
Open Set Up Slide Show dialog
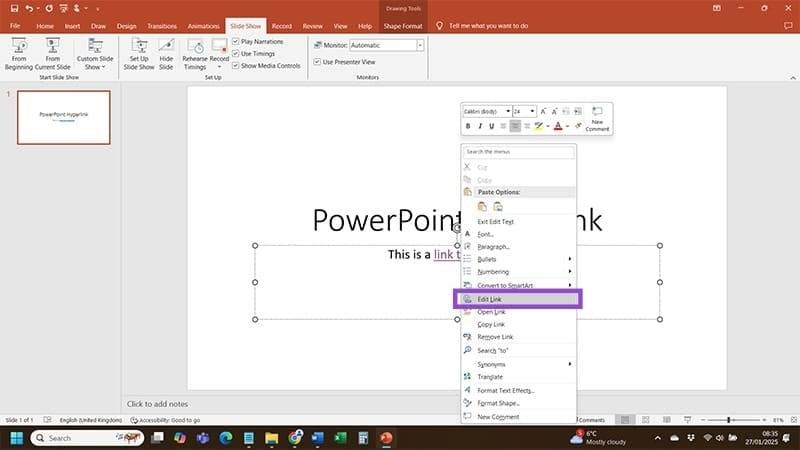[139, 54]
